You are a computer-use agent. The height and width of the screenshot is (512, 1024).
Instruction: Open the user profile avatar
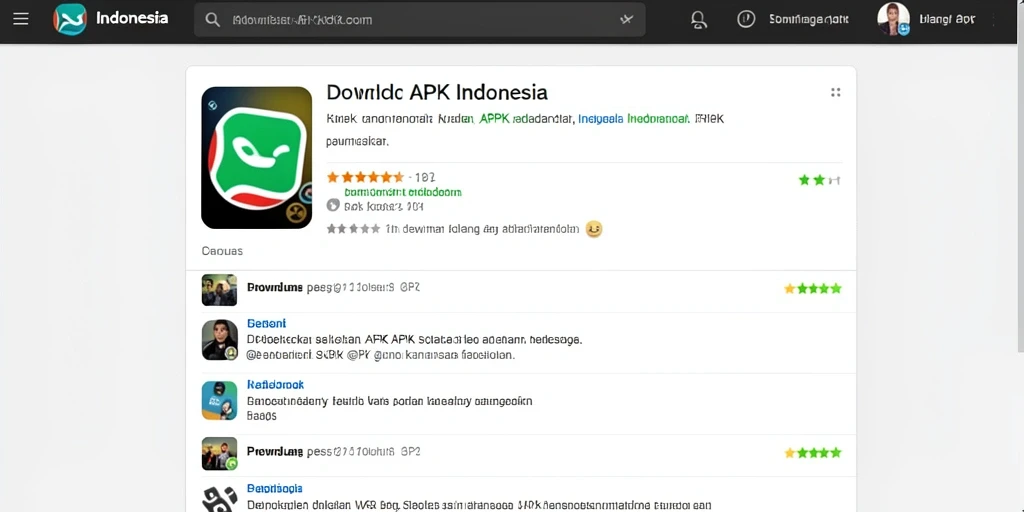click(893, 19)
